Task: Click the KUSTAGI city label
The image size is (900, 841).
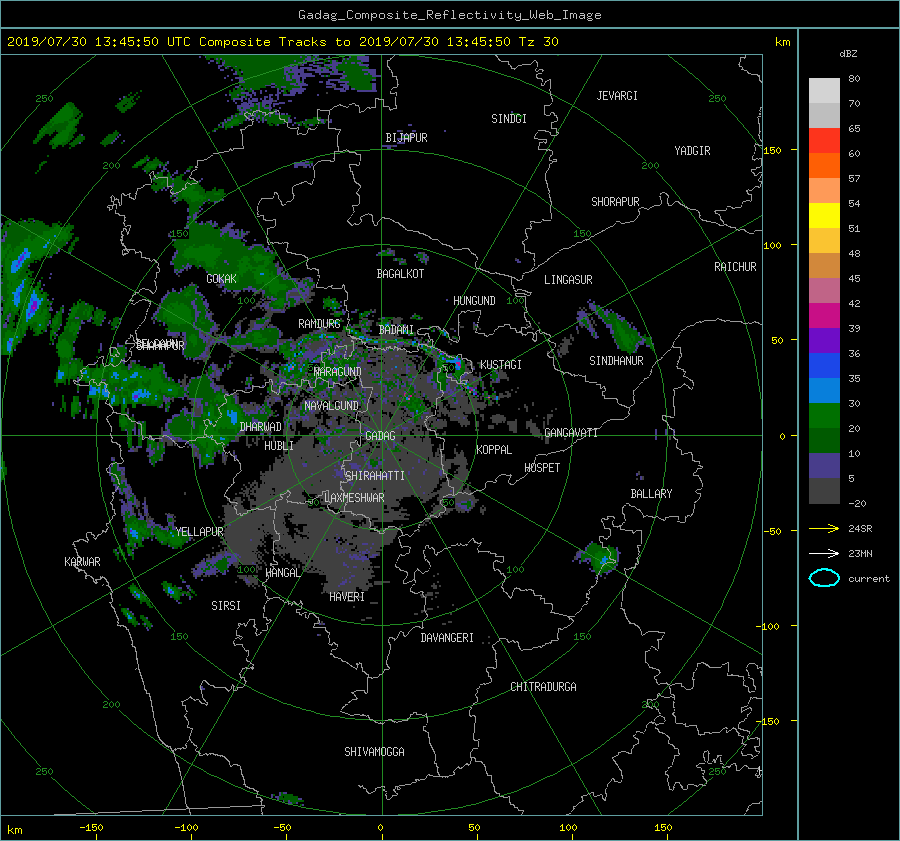Action: coord(501,365)
